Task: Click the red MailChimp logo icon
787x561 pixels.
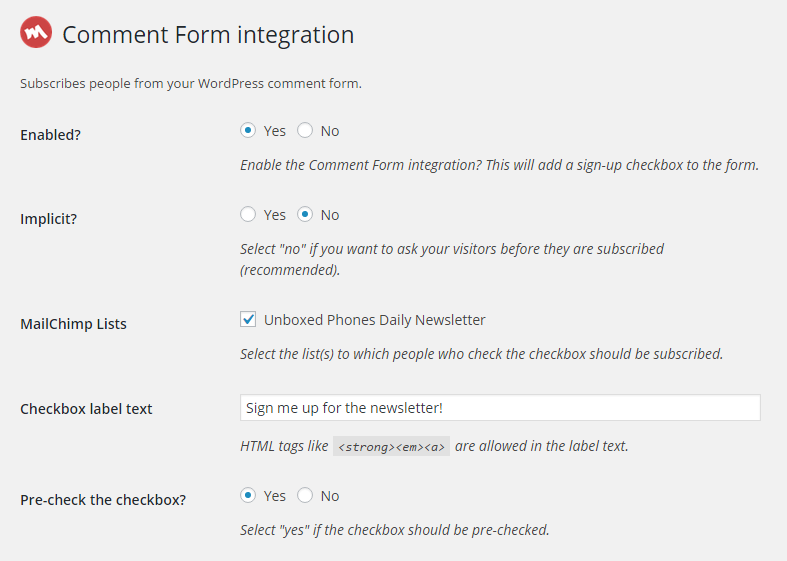Action: [x=36, y=32]
